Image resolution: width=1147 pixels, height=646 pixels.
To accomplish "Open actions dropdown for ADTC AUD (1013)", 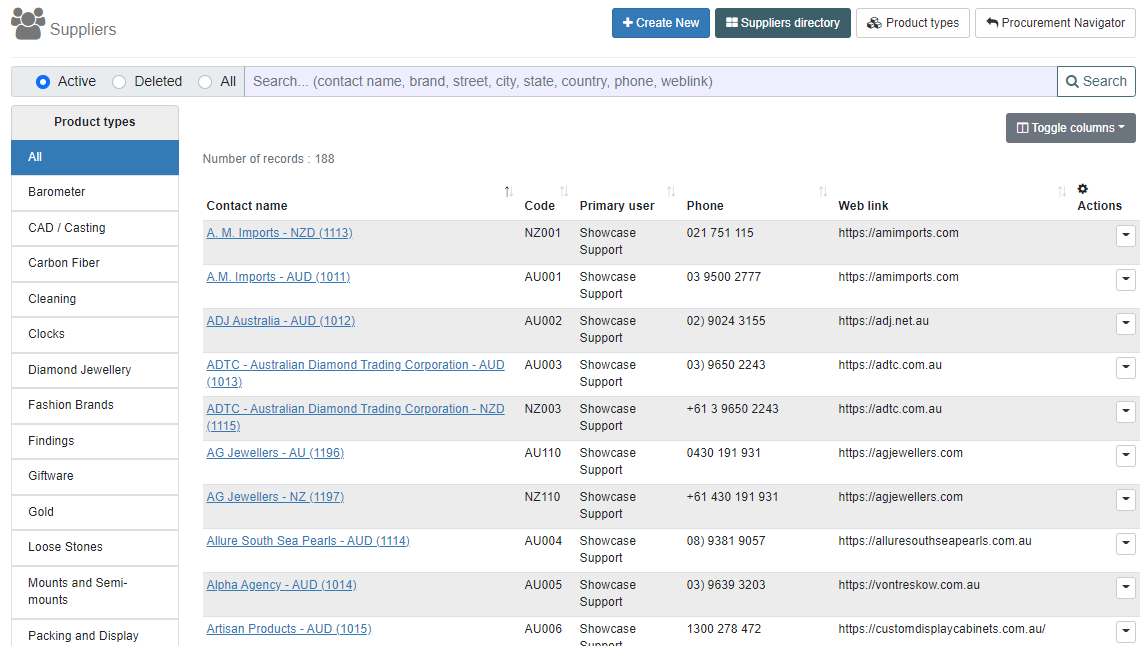I will pos(1126,367).
